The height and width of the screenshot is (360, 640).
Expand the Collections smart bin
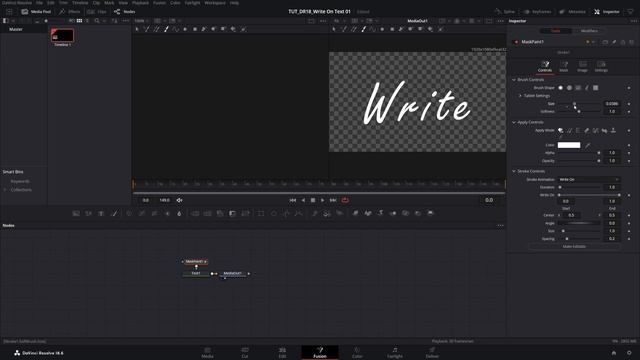[5, 190]
